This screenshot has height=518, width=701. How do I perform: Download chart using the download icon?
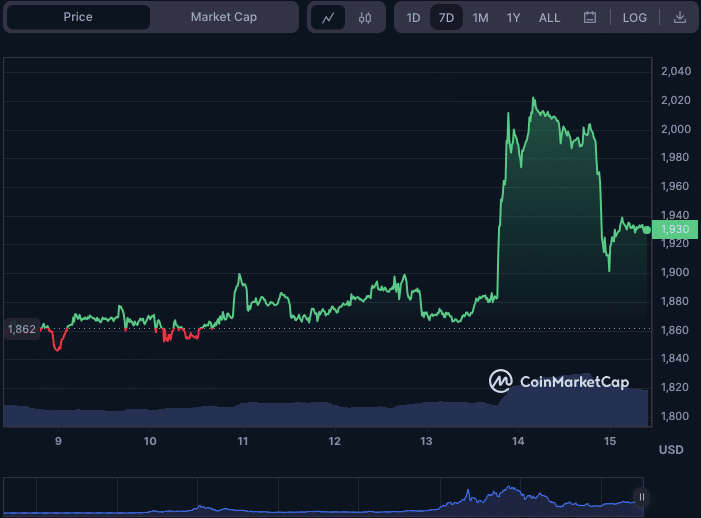[x=680, y=17]
